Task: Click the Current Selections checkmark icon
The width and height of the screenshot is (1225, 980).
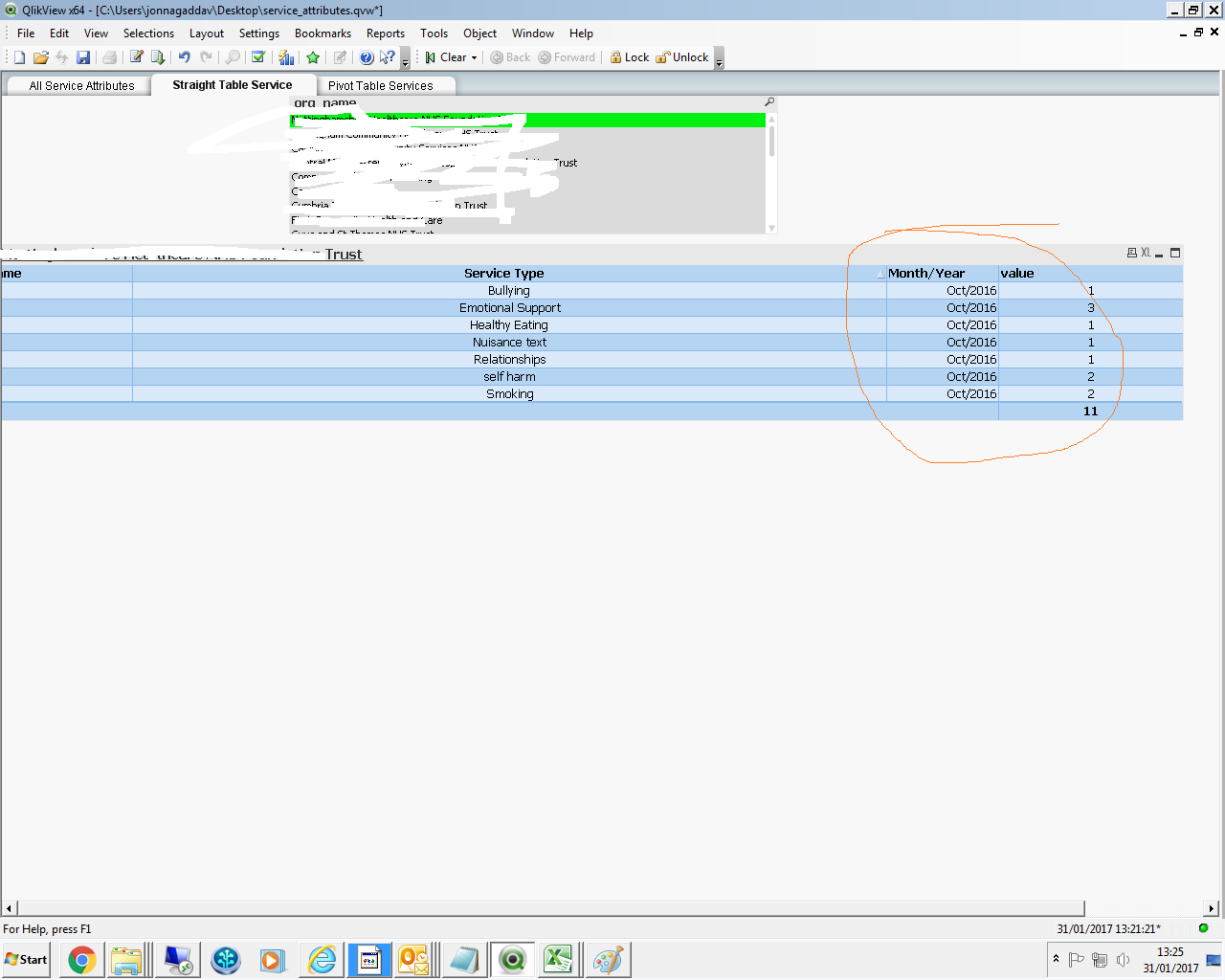Action: point(258,57)
